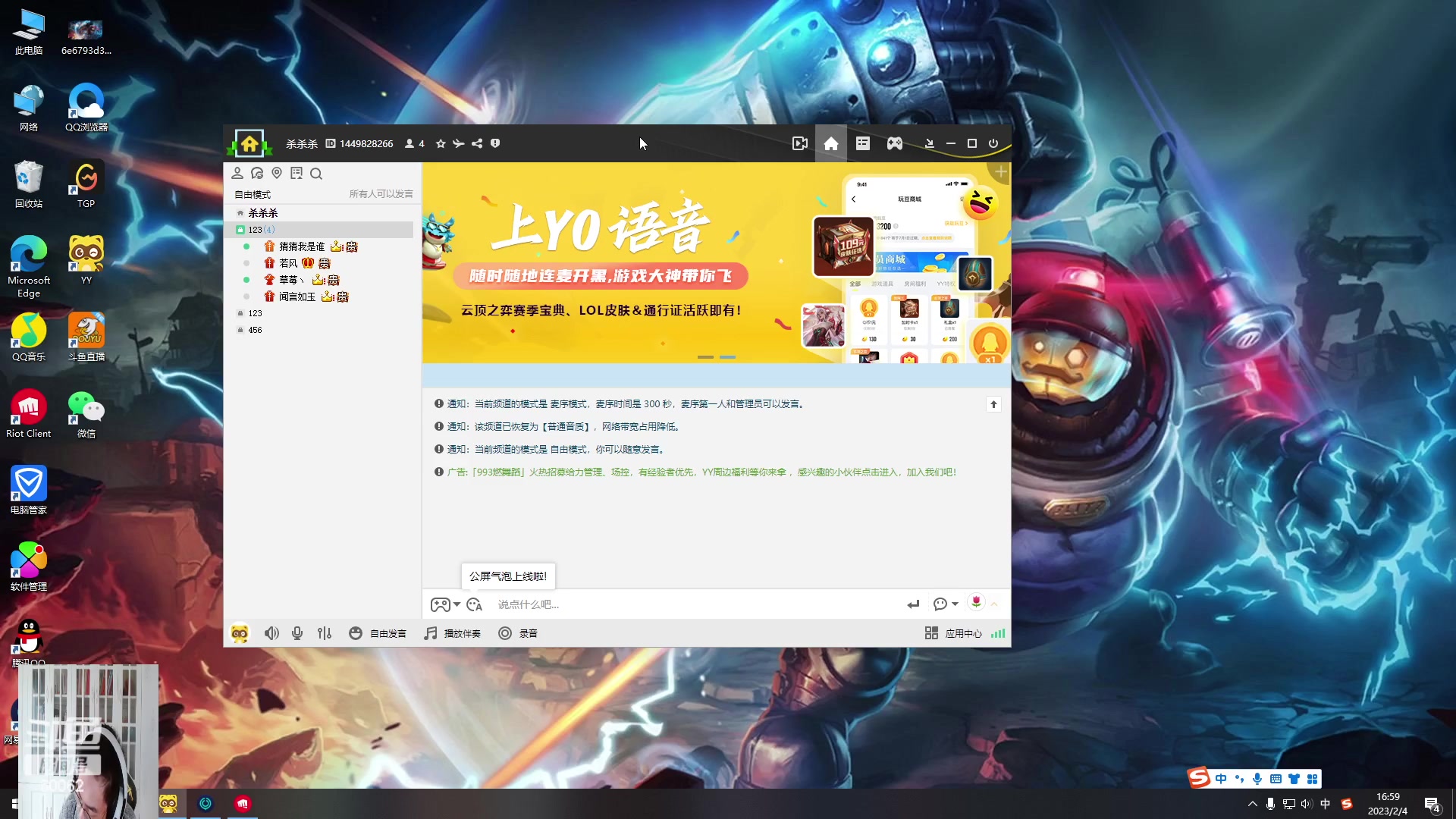Screen dimensions: 1456x819
Task: Switch to the home tab icon
Action: pos(831,143)
